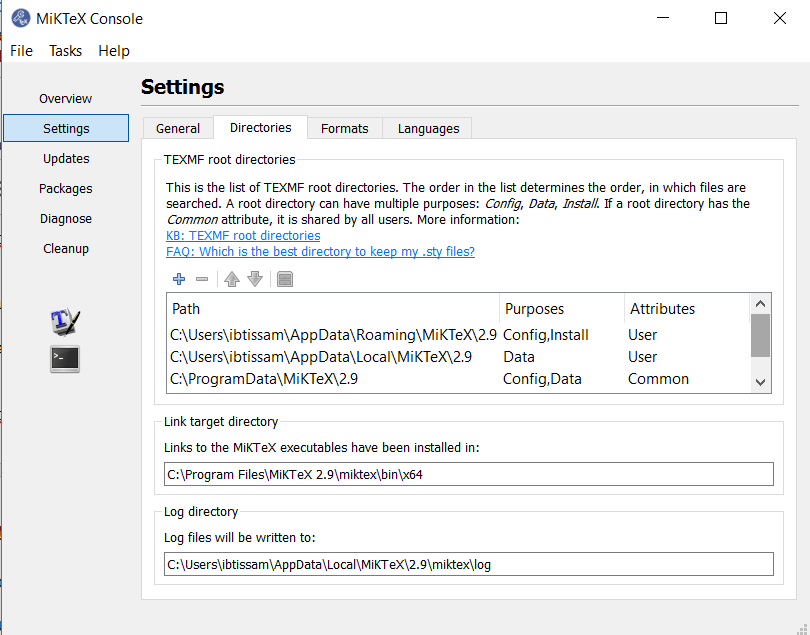
Task: Select the C:\ProgramData\MiKTeX\2.9 root directory row
Action: click(x=264, y=379)
